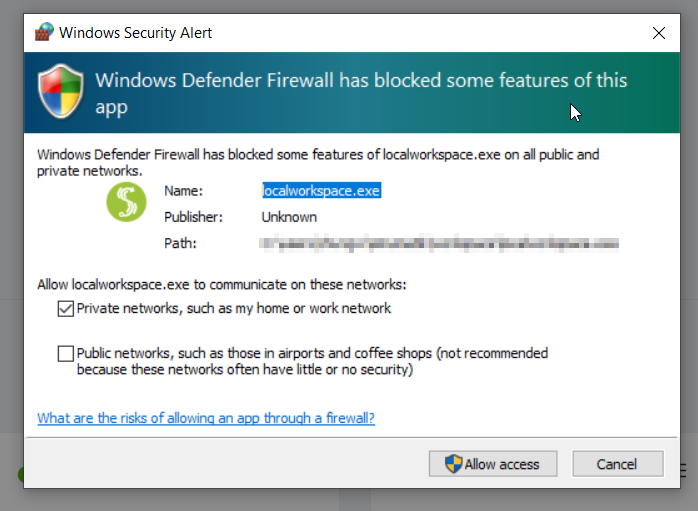Click the Public networks airports and coffee shops label

pos(312,361)
